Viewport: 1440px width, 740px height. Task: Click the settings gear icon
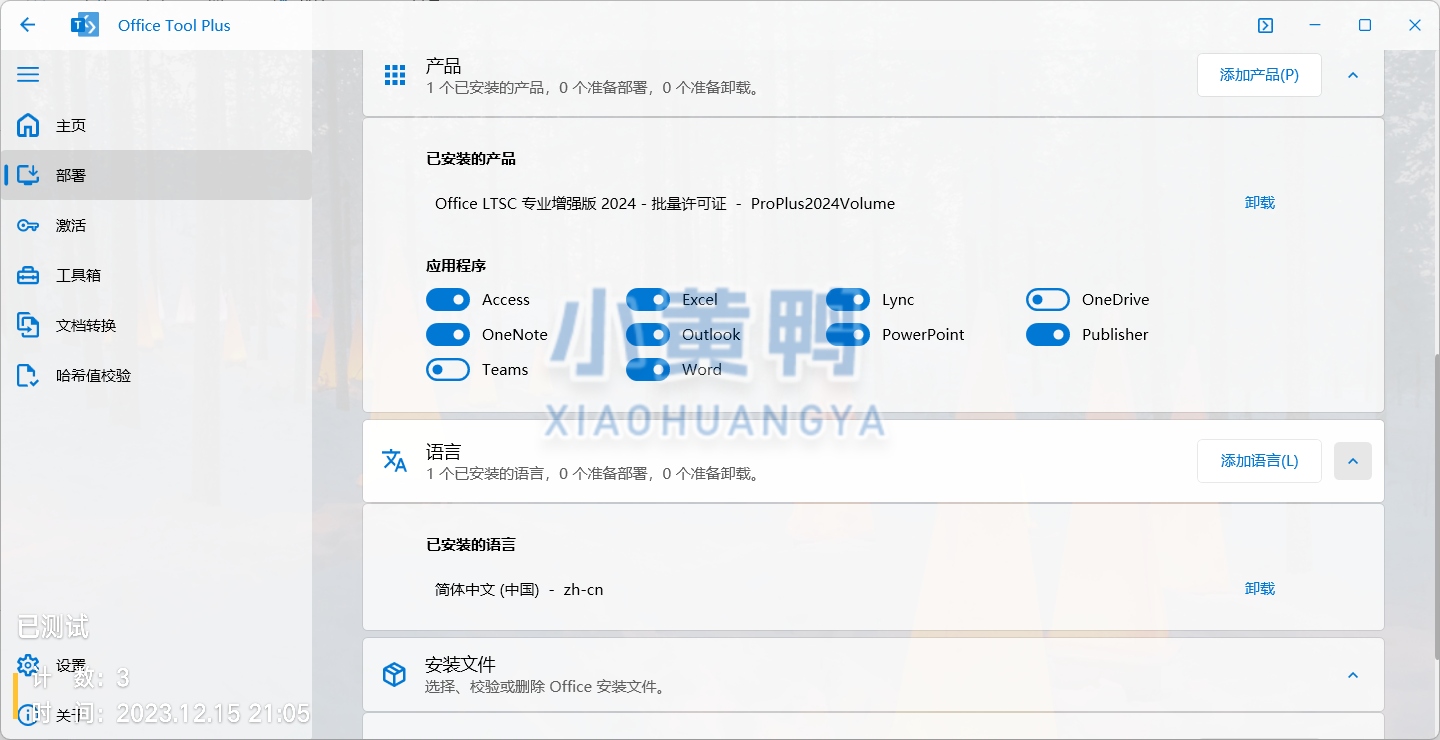coord(28,665)
